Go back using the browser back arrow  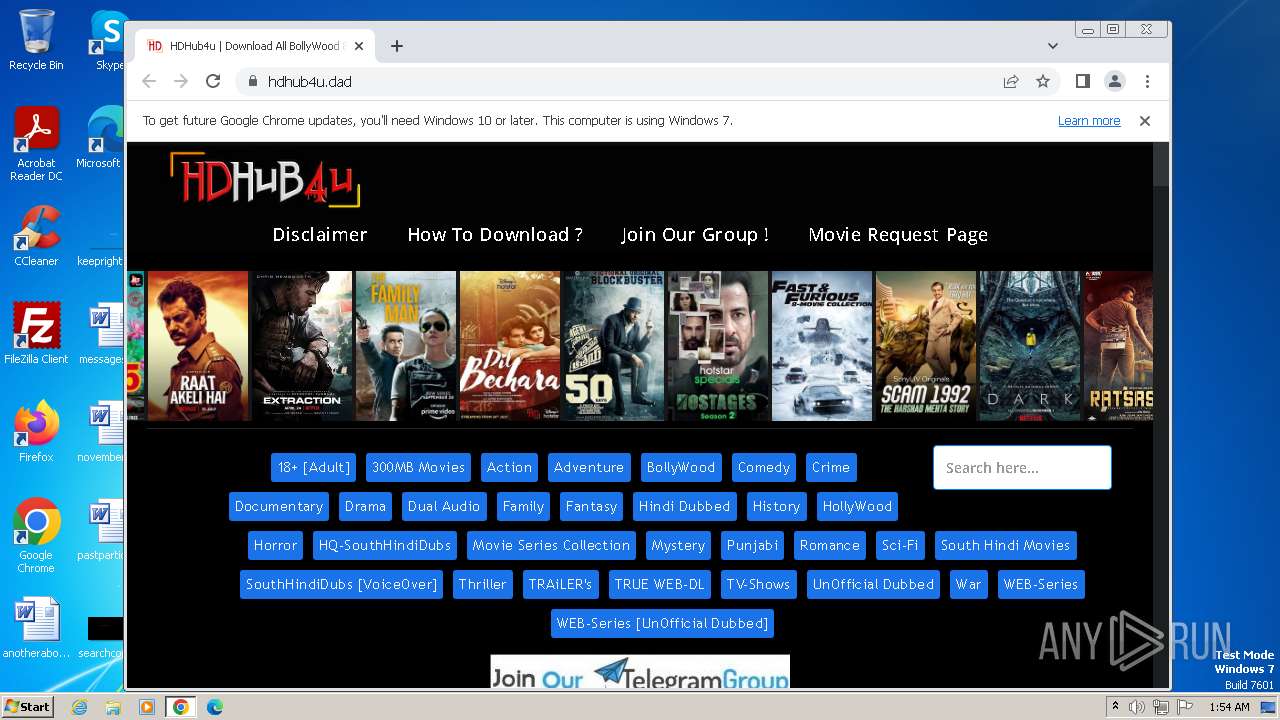point(149,81)
